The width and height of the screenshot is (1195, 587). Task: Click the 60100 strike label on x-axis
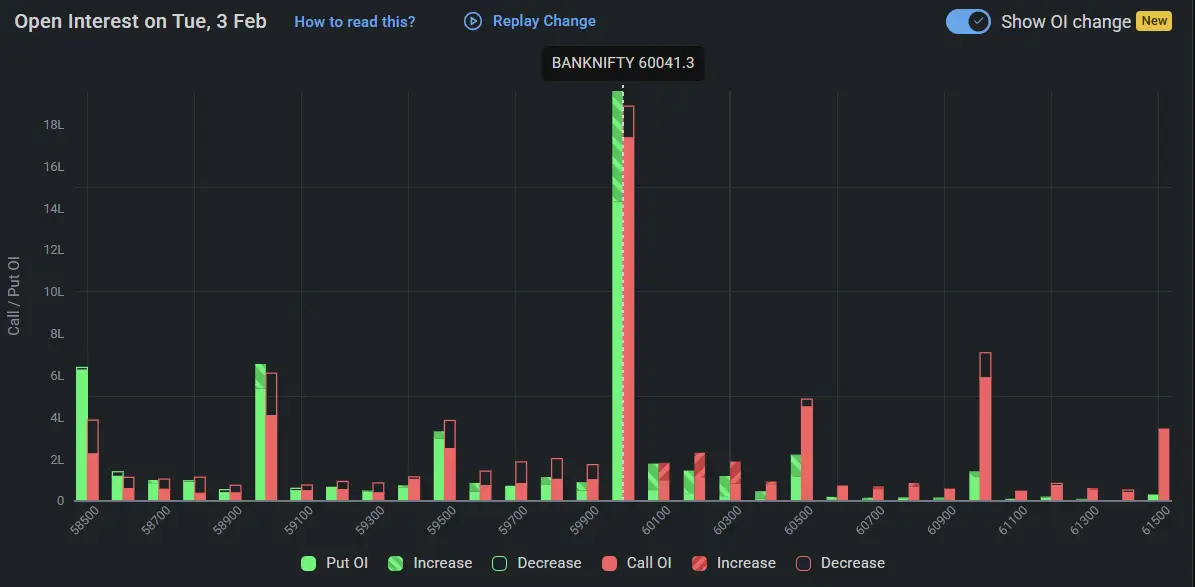coord(655,521)
